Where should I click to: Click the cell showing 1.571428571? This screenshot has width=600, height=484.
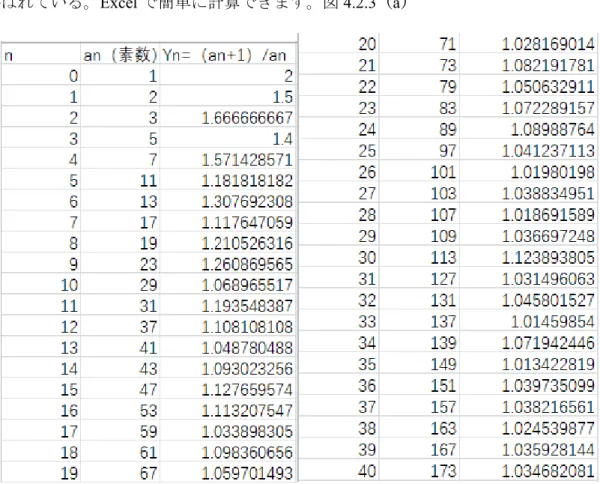(x=228, y=159)
